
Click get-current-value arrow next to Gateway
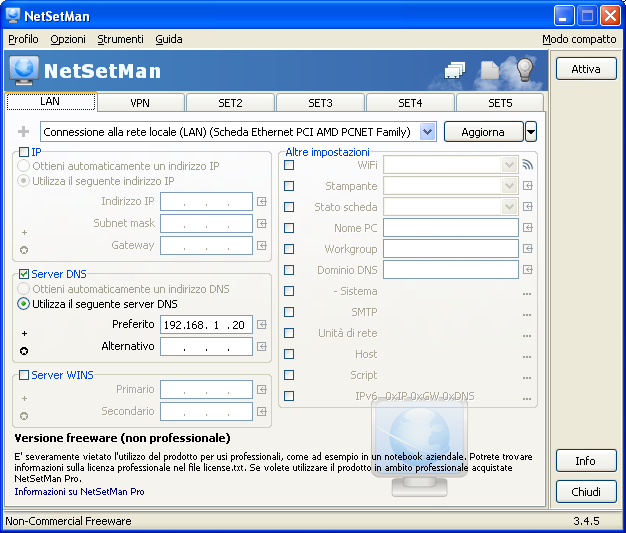tap(262, 246)
